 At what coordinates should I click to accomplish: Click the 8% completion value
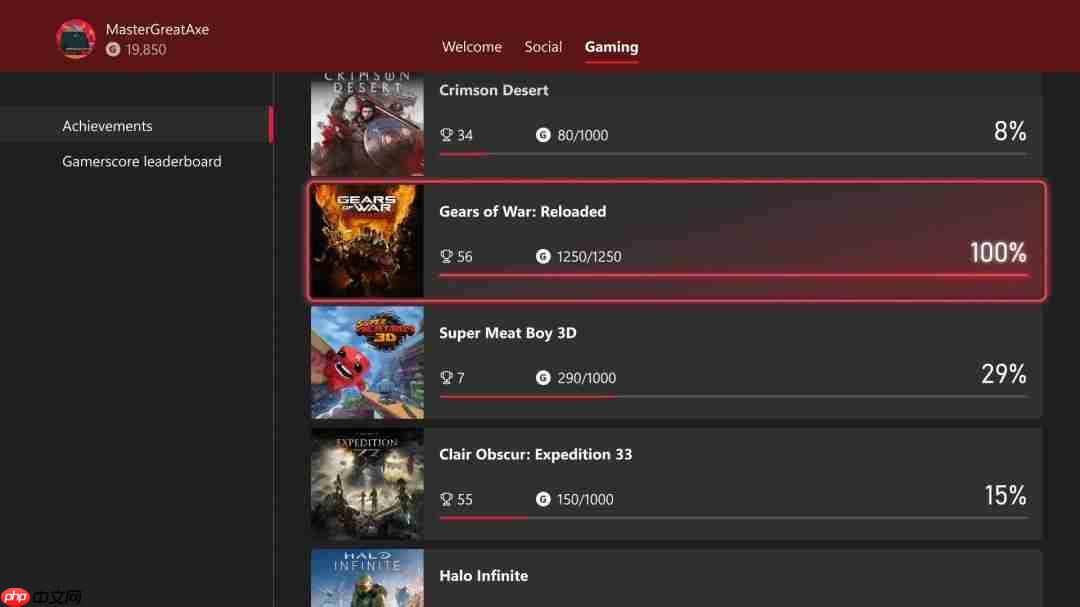[1010, 131]
